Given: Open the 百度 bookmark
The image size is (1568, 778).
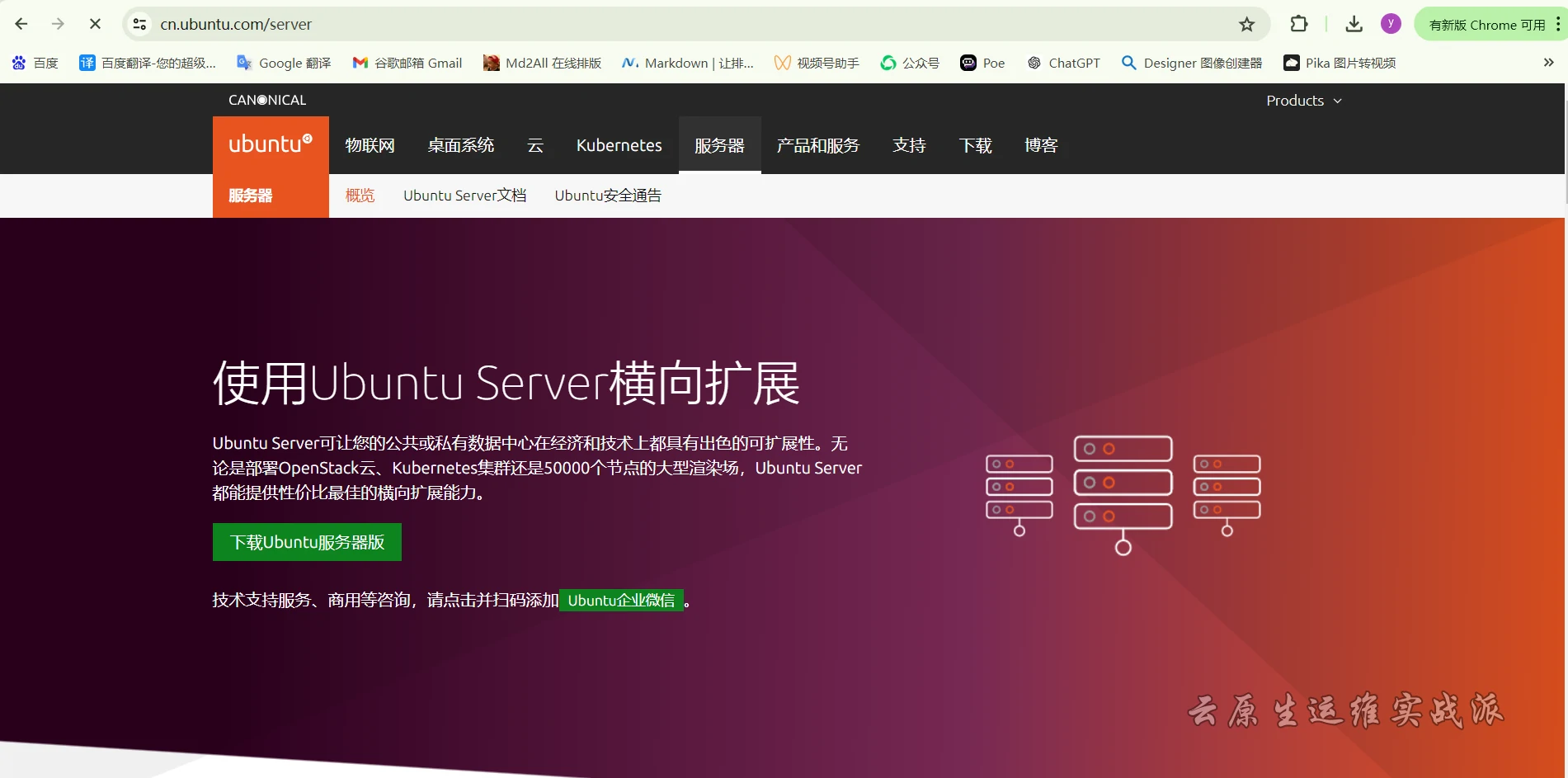Looking at the screenshot, I should [x=35, y=63].
